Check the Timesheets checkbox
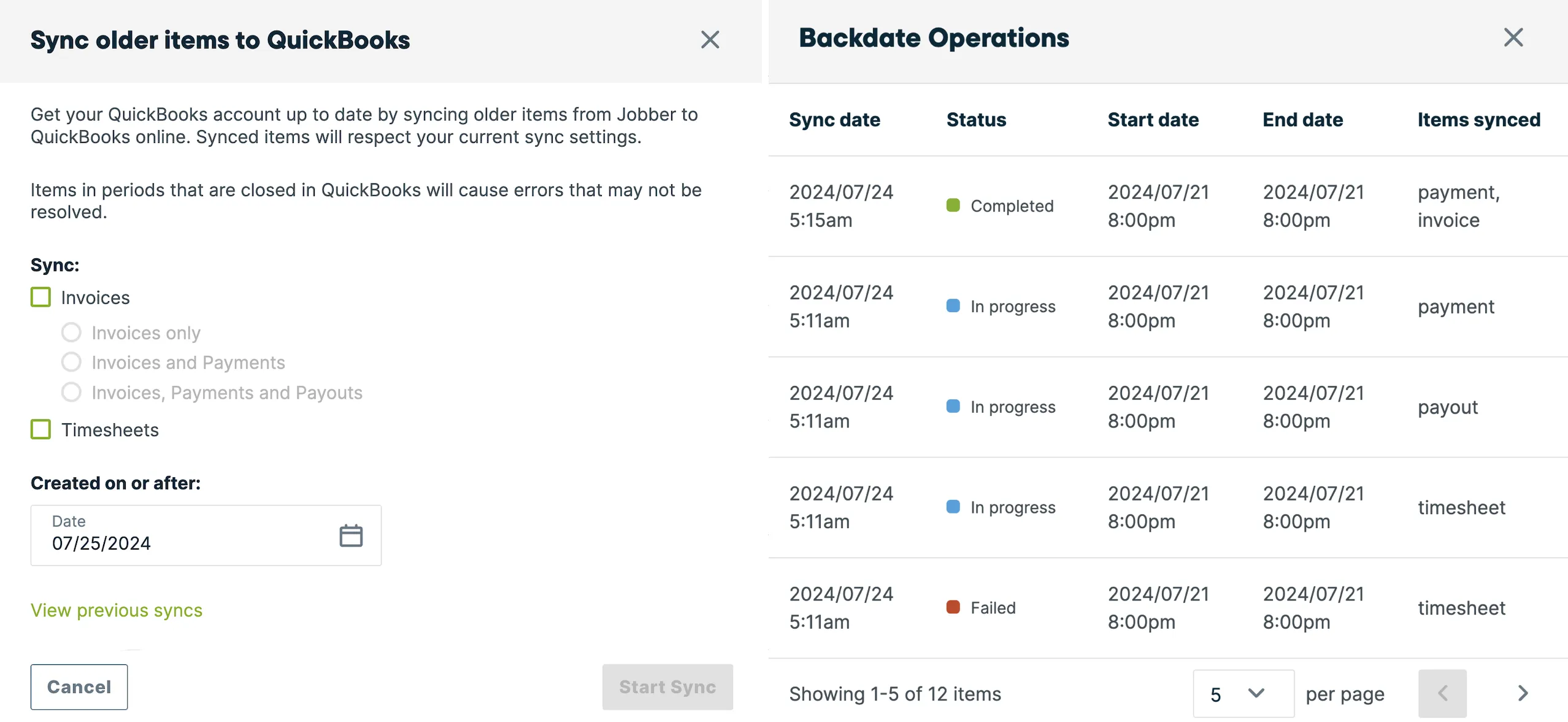This screenshot has height=722, width=1568. pyautogui.click(x=41, y=429)
